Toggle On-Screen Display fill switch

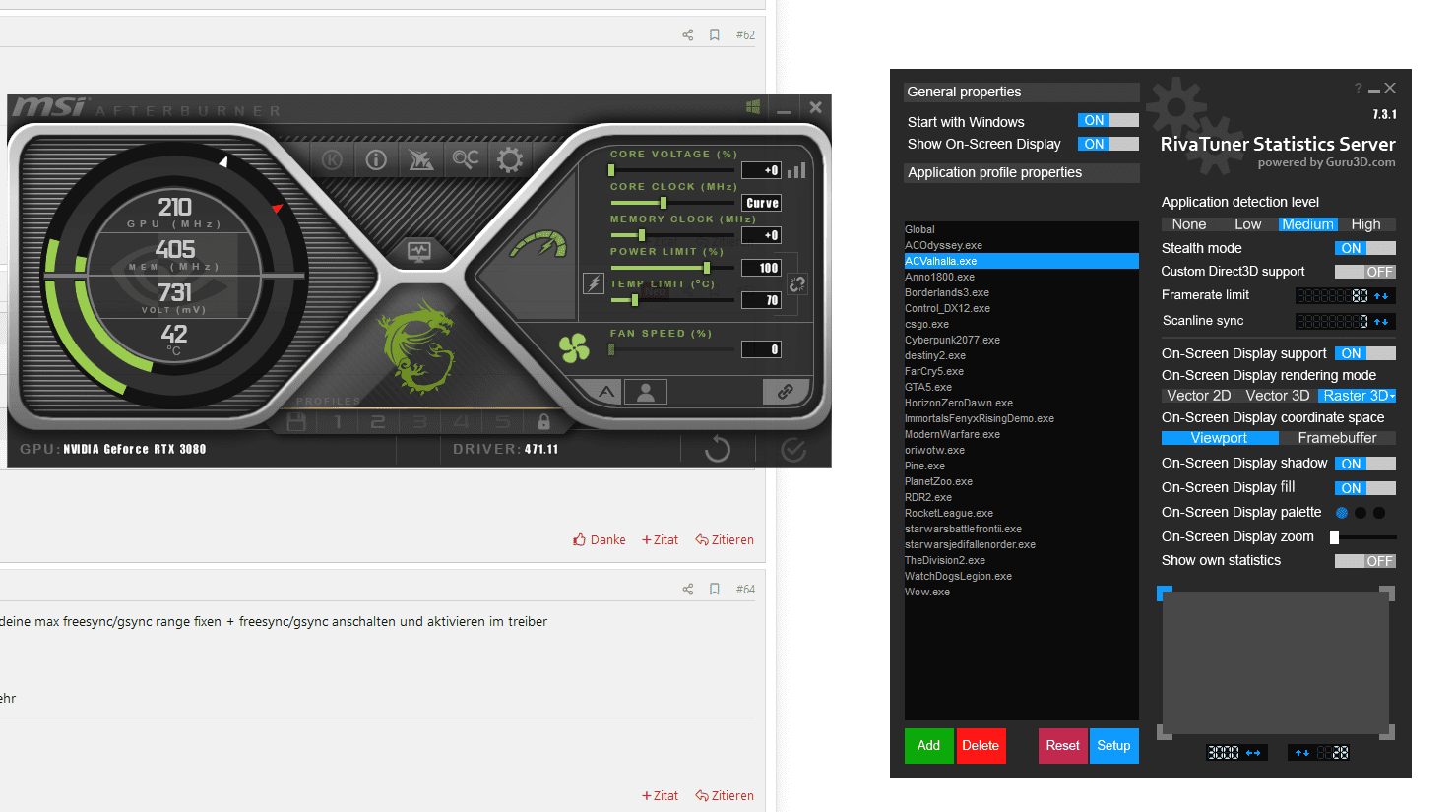pos(1365,488)
